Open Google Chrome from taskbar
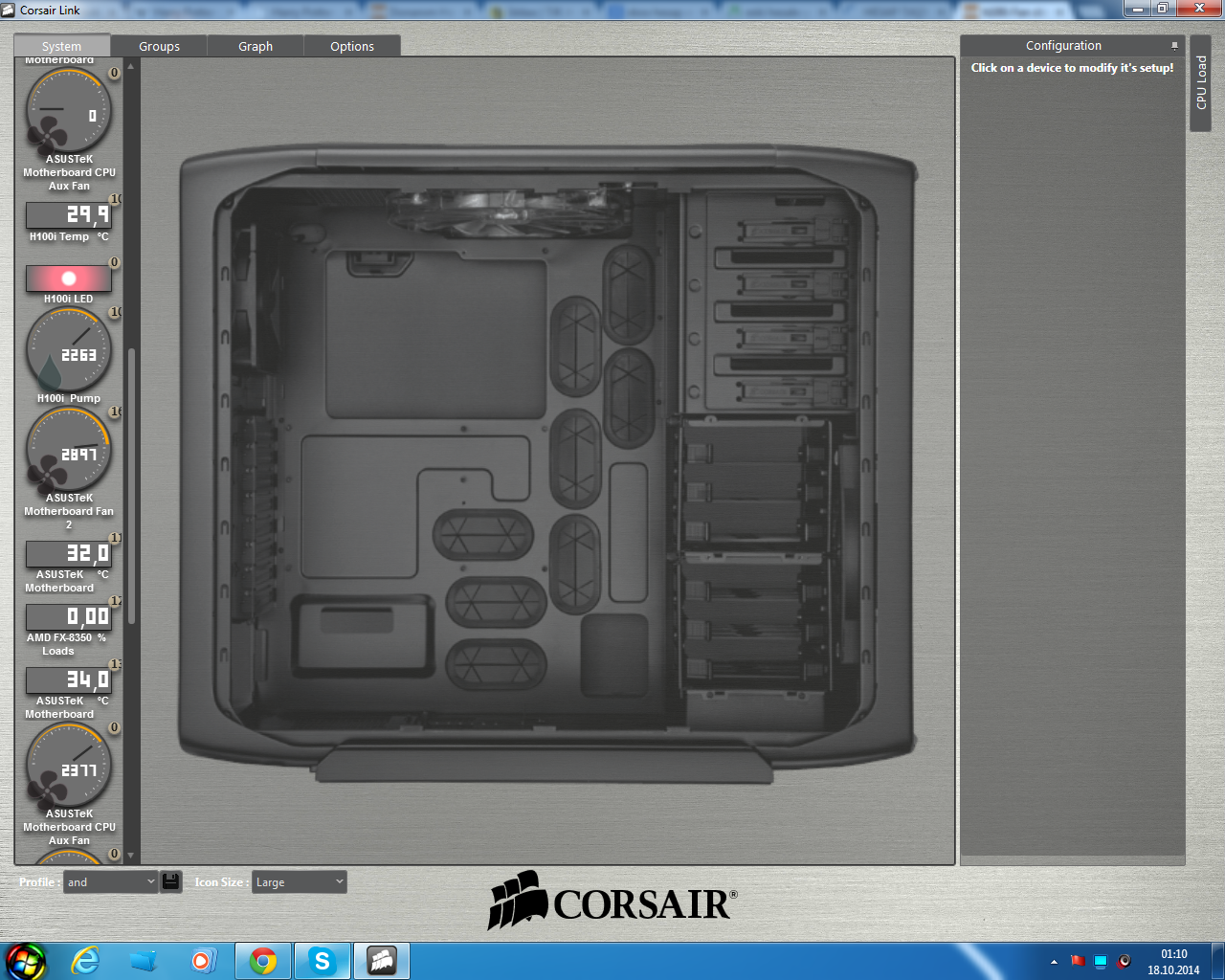The width and height of the screenshot is (1225, 980). click(263, 961)
